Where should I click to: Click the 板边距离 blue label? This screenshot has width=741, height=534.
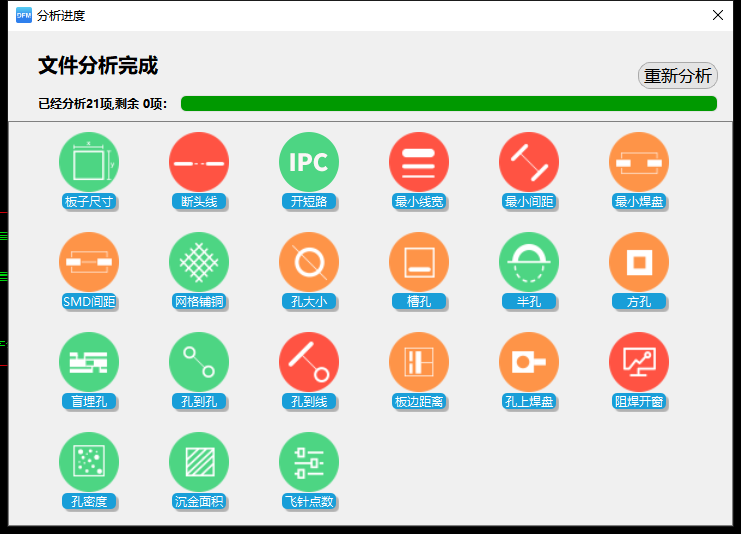point(419,401)
